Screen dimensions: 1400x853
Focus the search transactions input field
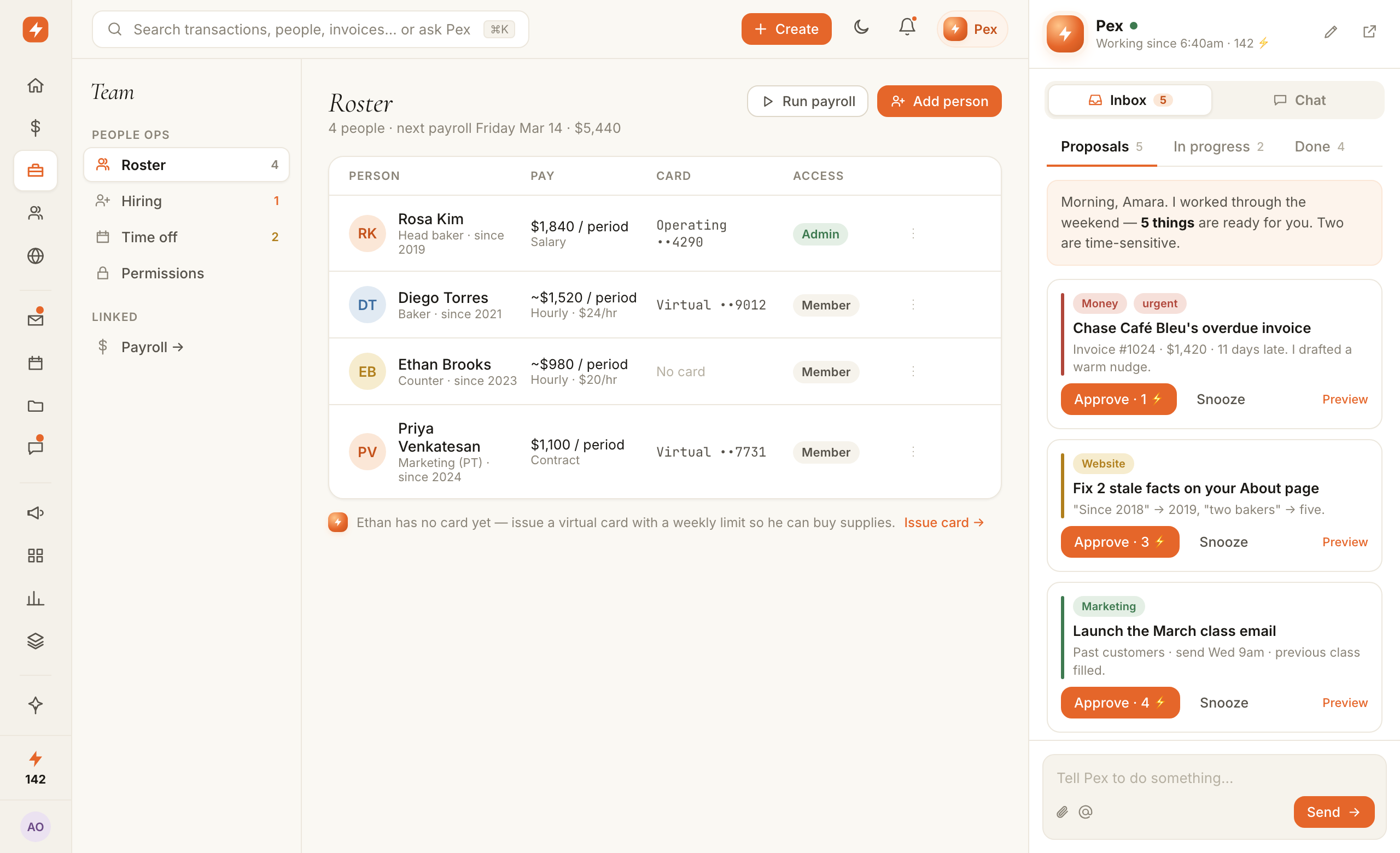310,29
